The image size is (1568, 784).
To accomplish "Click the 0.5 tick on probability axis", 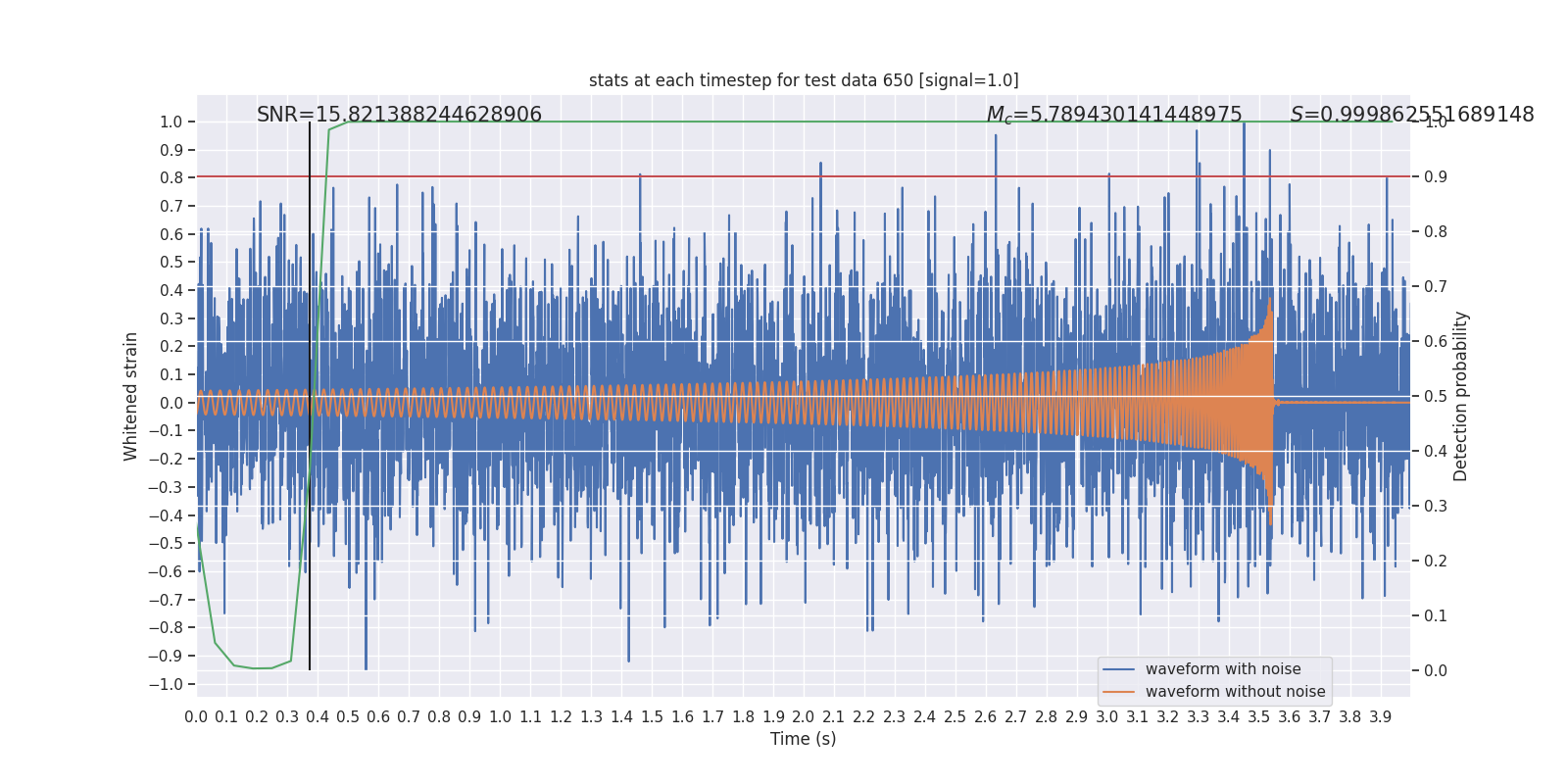I will 1435,396.
